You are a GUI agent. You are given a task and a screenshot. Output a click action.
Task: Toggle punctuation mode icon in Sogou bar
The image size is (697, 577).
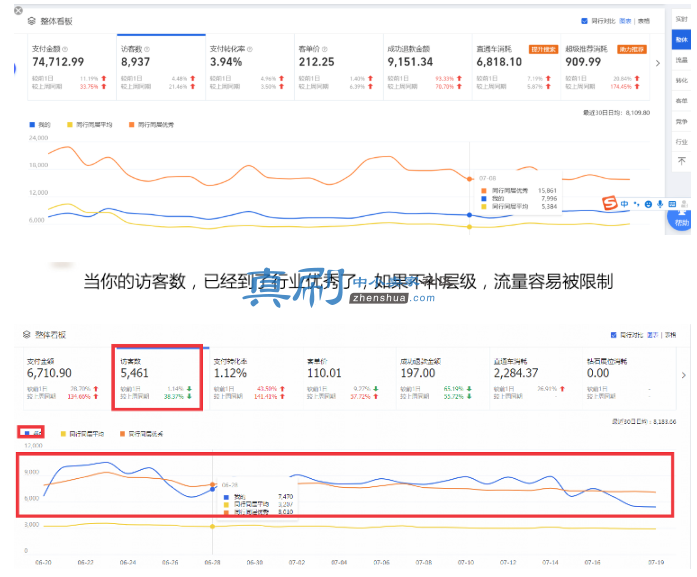[637, 204]
